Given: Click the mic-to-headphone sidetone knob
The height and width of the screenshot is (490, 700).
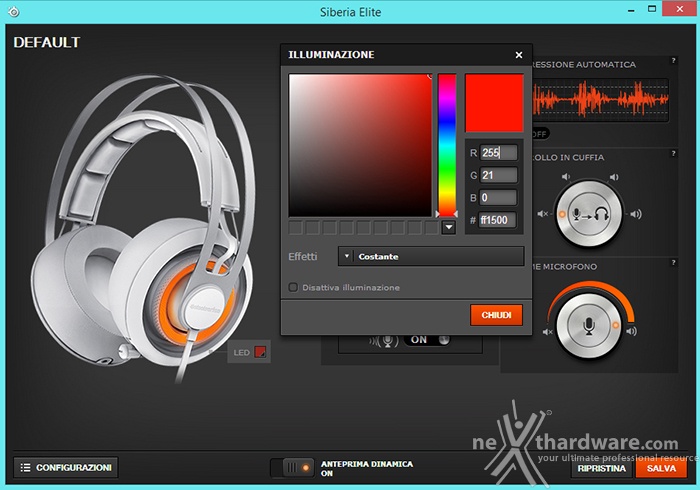Looking at the screenshot, I should tap(589, 214).
